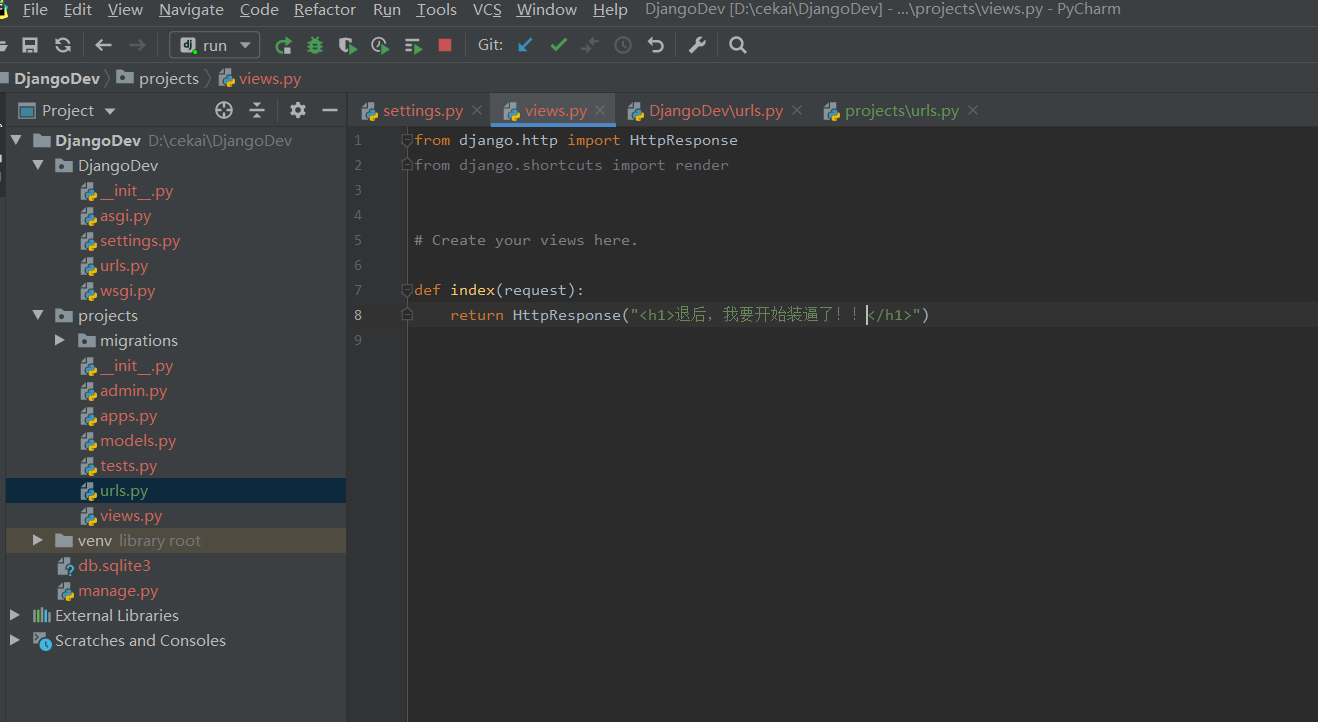
Task: Collapse the projects folder in the tree
Action: pyautogui.click(x=38, y=316)
